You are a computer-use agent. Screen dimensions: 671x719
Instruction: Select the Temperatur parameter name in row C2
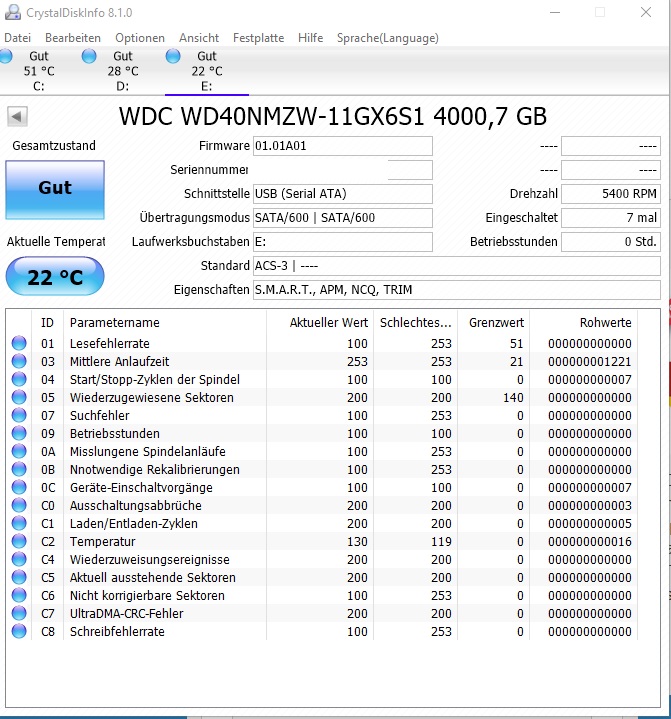point(102,542)
